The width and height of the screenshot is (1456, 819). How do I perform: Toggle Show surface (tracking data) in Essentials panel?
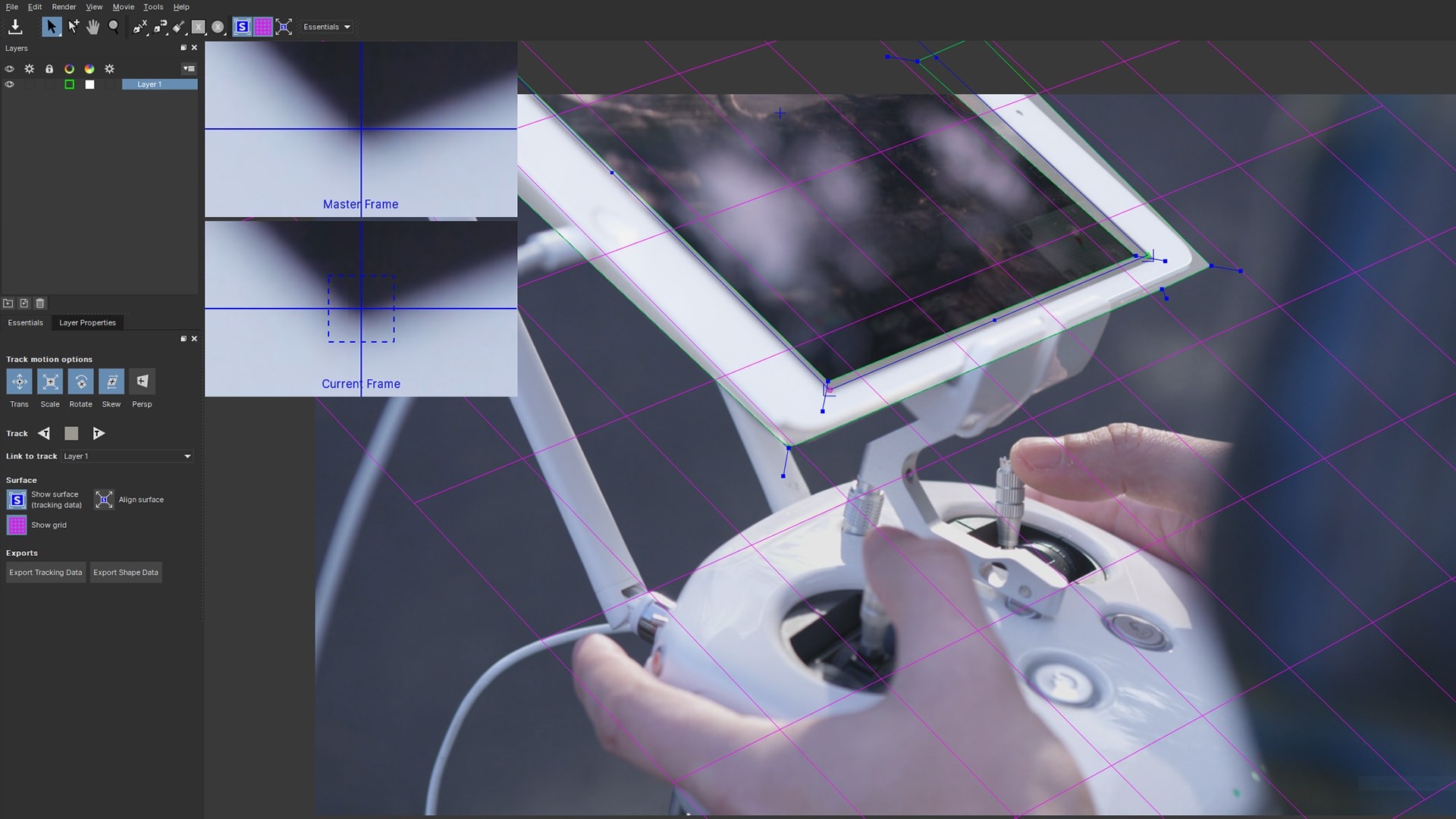[17, 500]
